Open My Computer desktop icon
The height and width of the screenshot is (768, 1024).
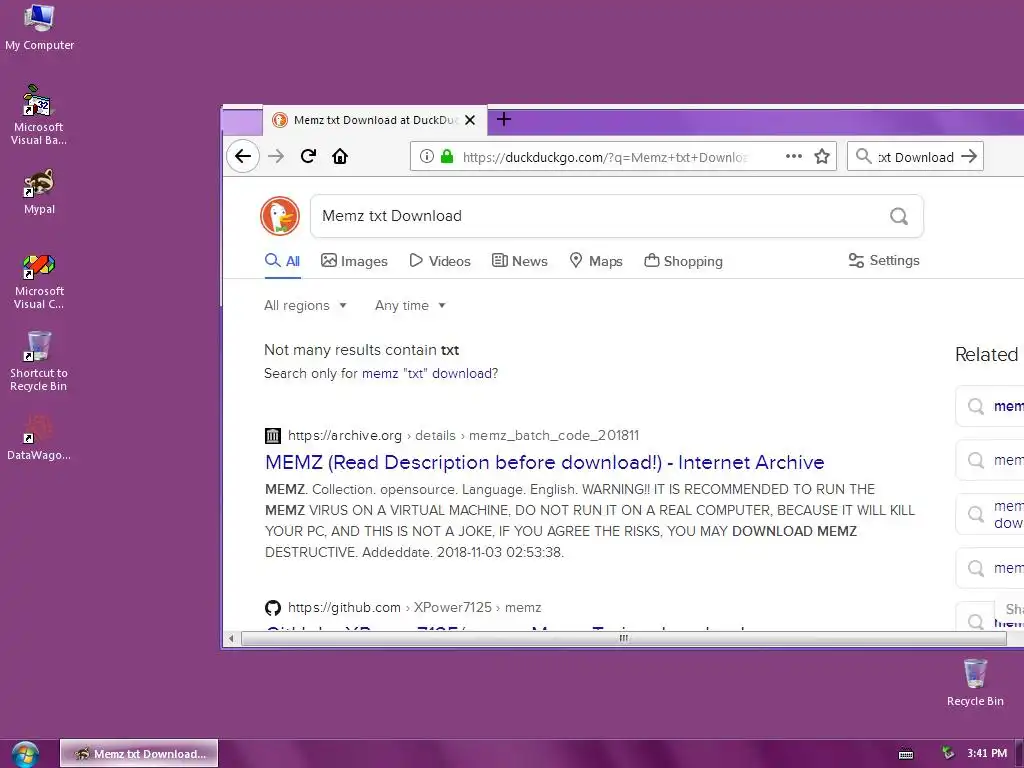(x=39, y=27)
